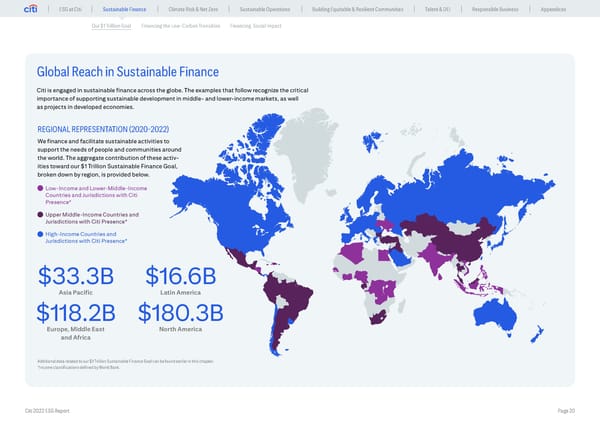Image resolution: width=600 pixels, height=425 pixels.
Task: Jump to the Appendices tab
Action: (x=571, y=10)
